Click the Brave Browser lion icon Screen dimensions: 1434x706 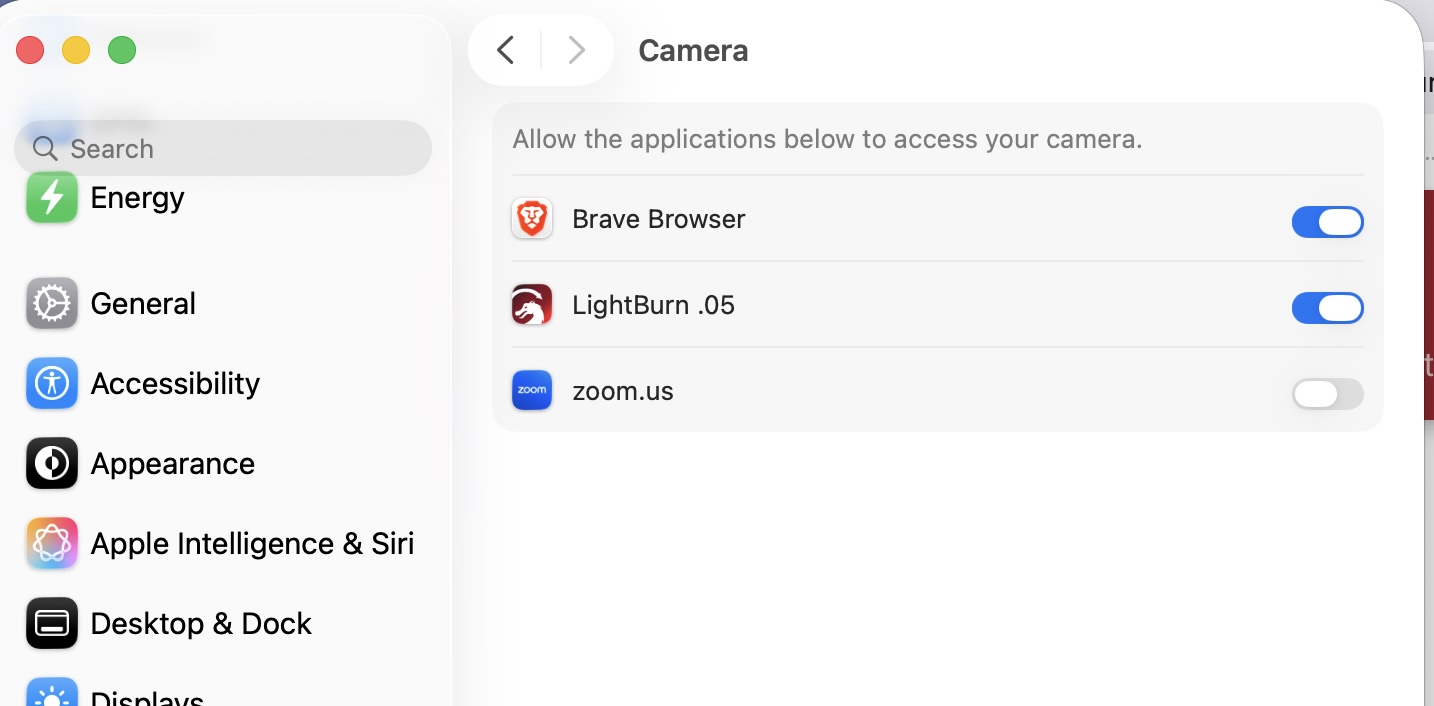[532, 219]
